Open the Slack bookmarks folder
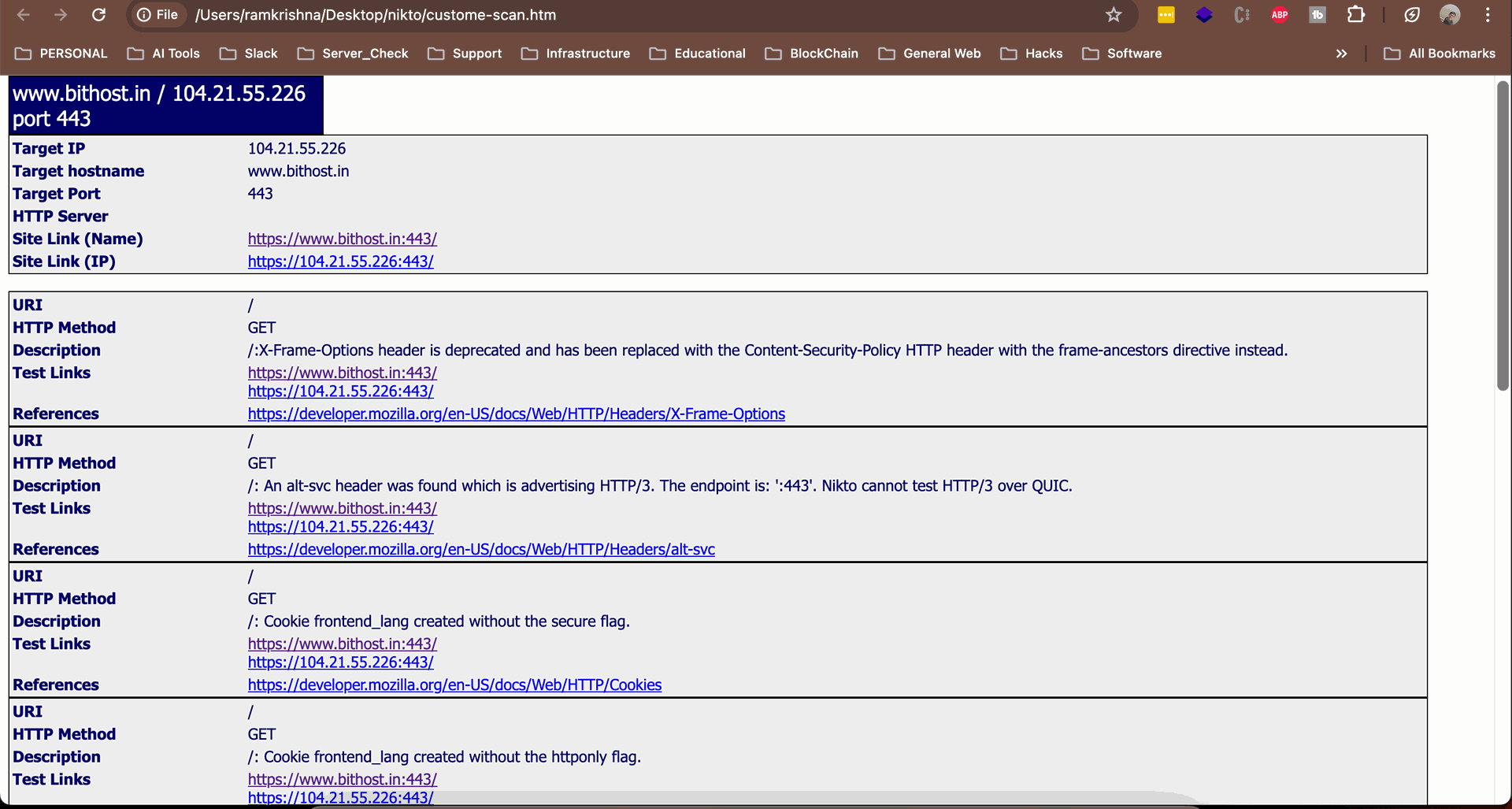Viewport: 1512px width, 809px height. (249, 54)
